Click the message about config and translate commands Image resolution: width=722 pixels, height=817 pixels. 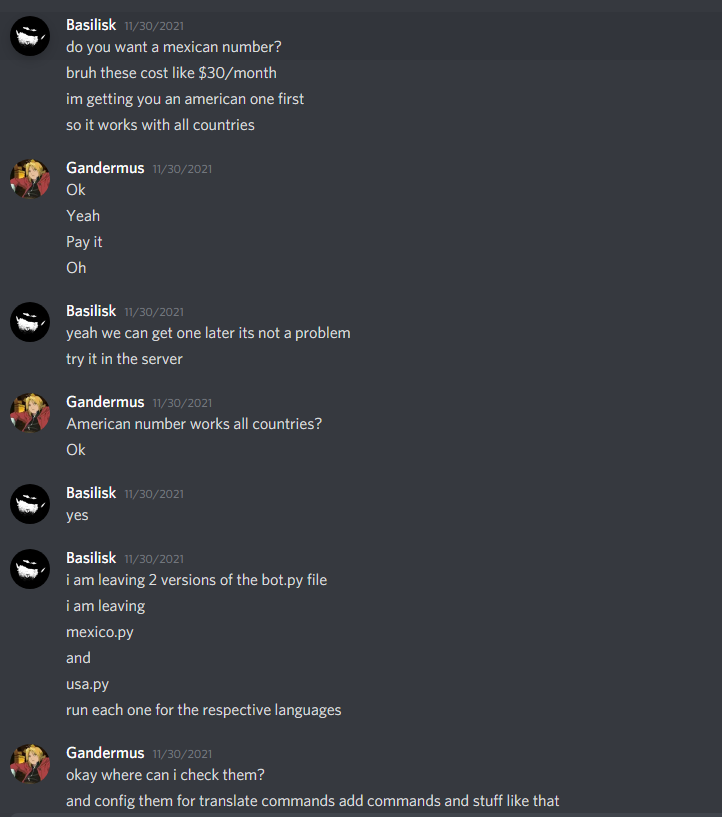(x=313, y=801)
